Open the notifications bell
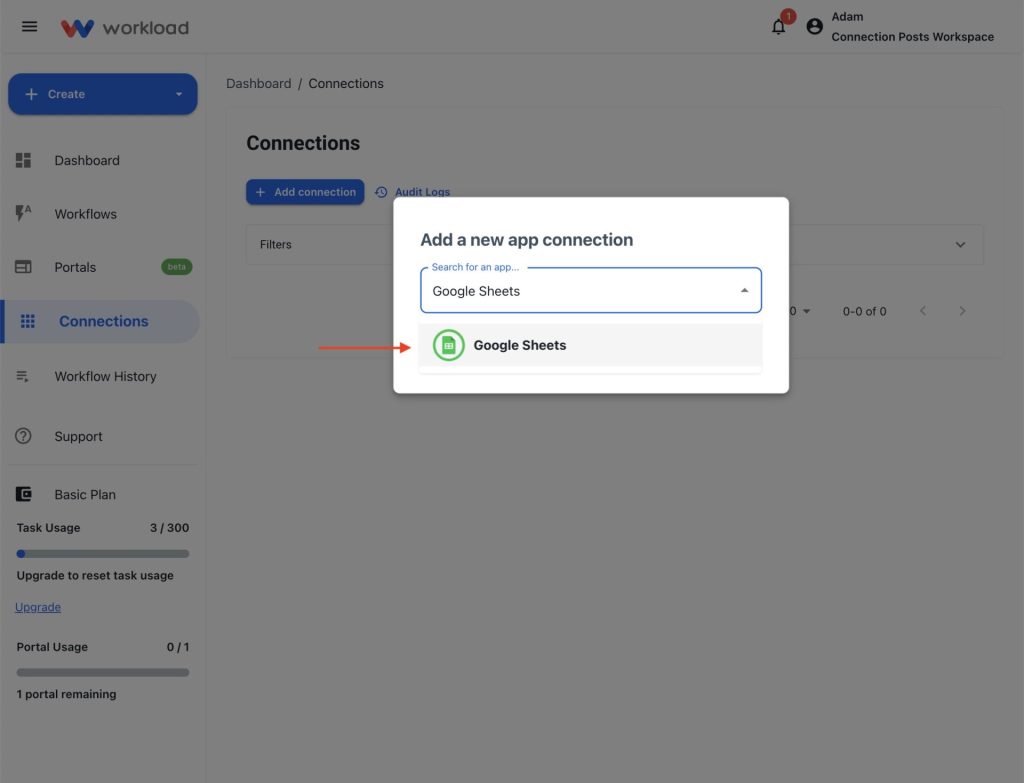The height and width of the screenshot is (783, 1024). click(778, 27)
